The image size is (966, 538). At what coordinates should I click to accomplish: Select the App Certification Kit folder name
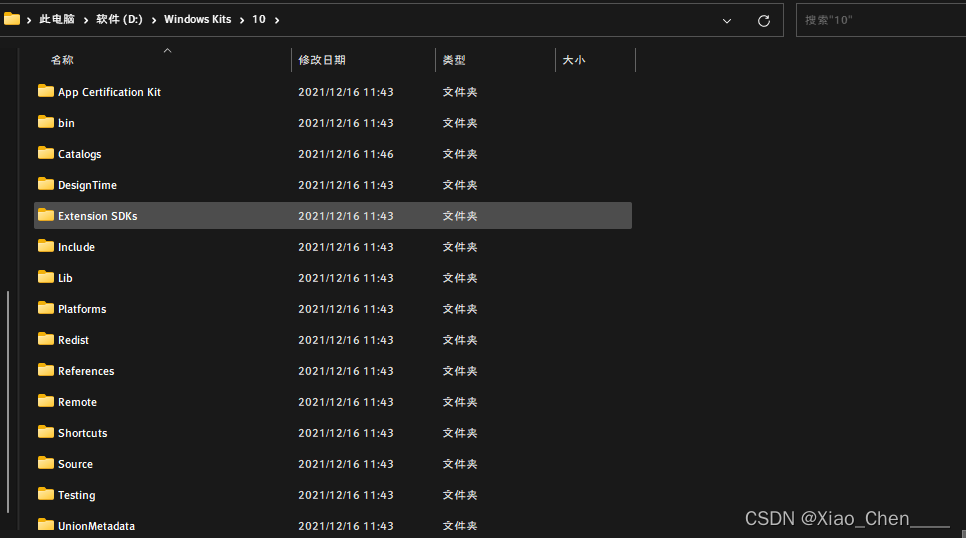click(x=109, y=92)
